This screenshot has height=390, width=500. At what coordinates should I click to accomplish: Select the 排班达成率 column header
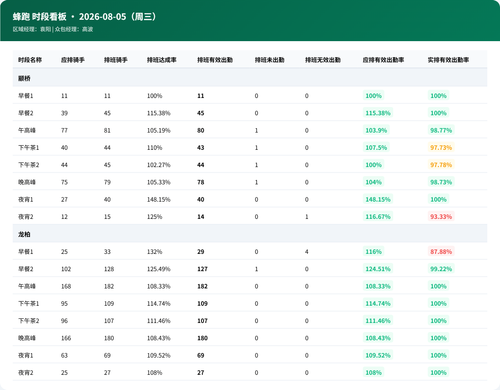pyautogui.click(x=162, y=60)
